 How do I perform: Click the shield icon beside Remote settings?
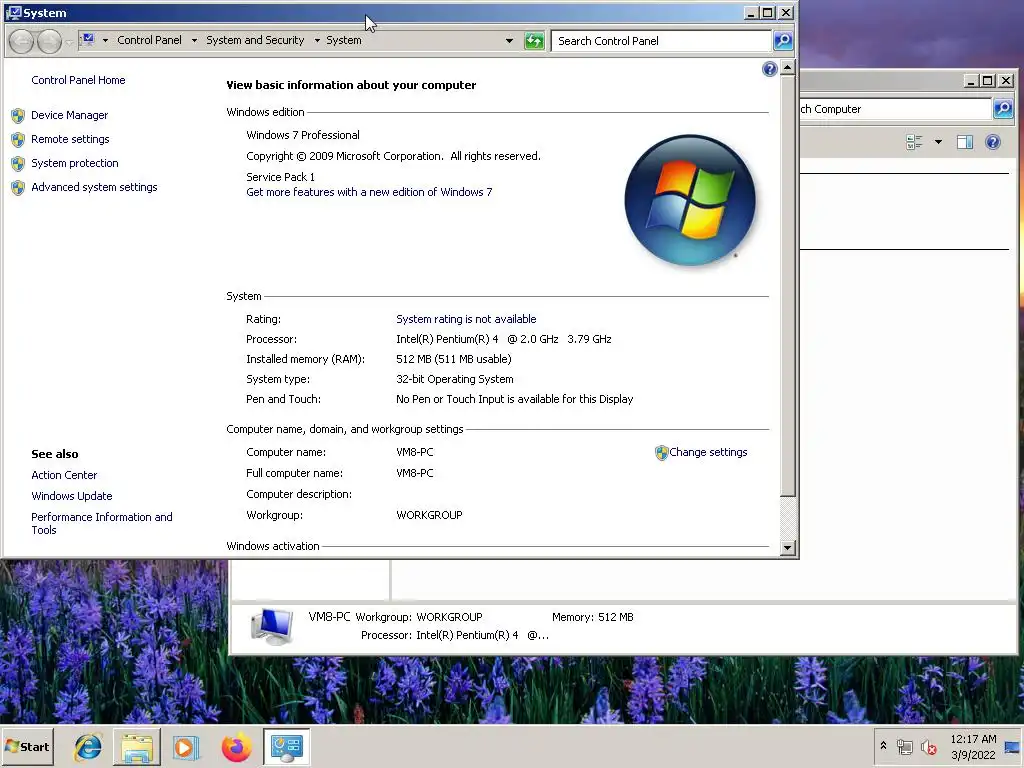tap(18, 140)
